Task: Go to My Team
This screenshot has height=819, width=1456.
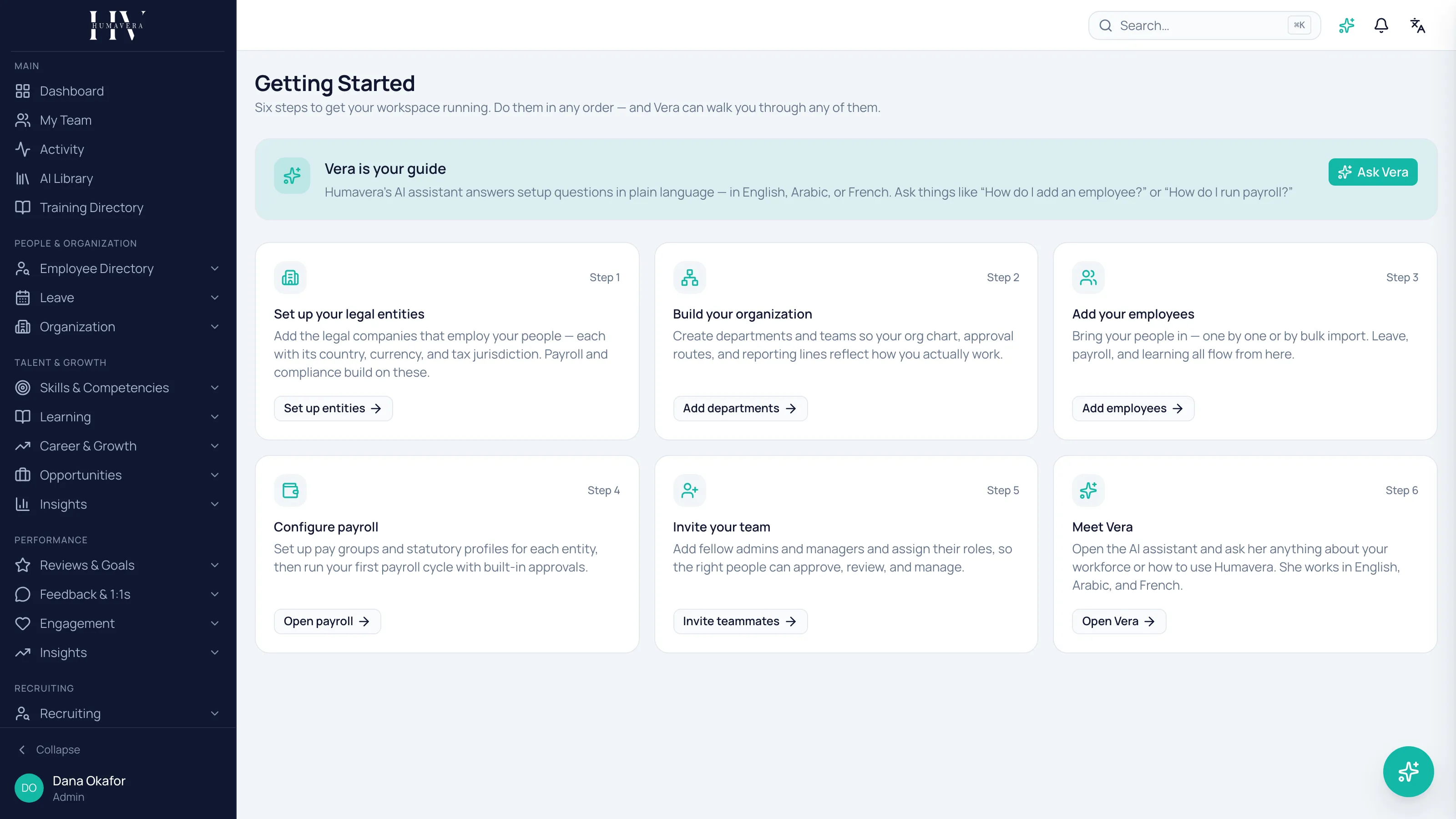Action: coord(117,121)
